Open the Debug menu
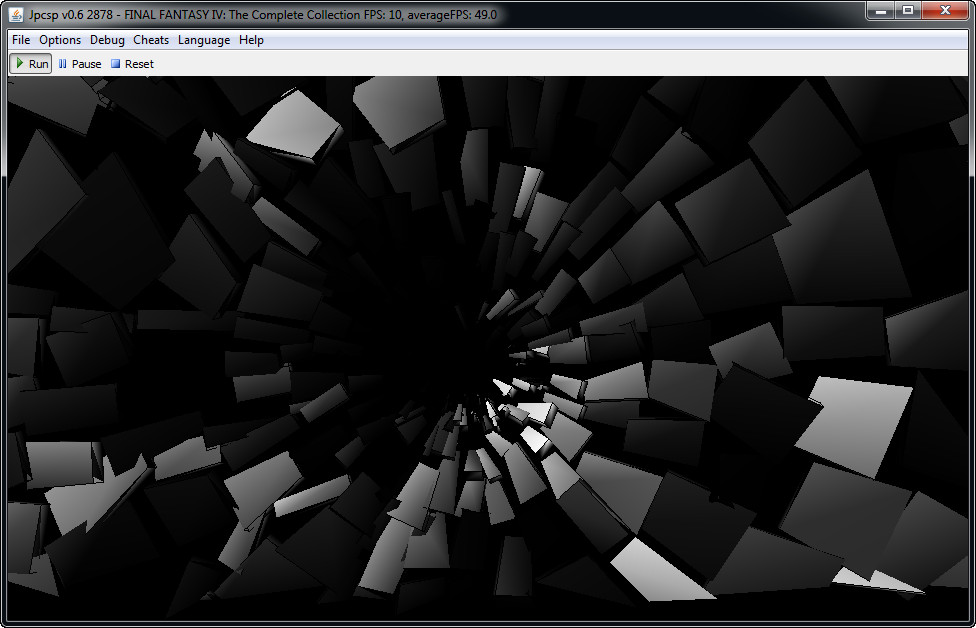Screen dimensions: 976x628 click(x=107, y=40)
